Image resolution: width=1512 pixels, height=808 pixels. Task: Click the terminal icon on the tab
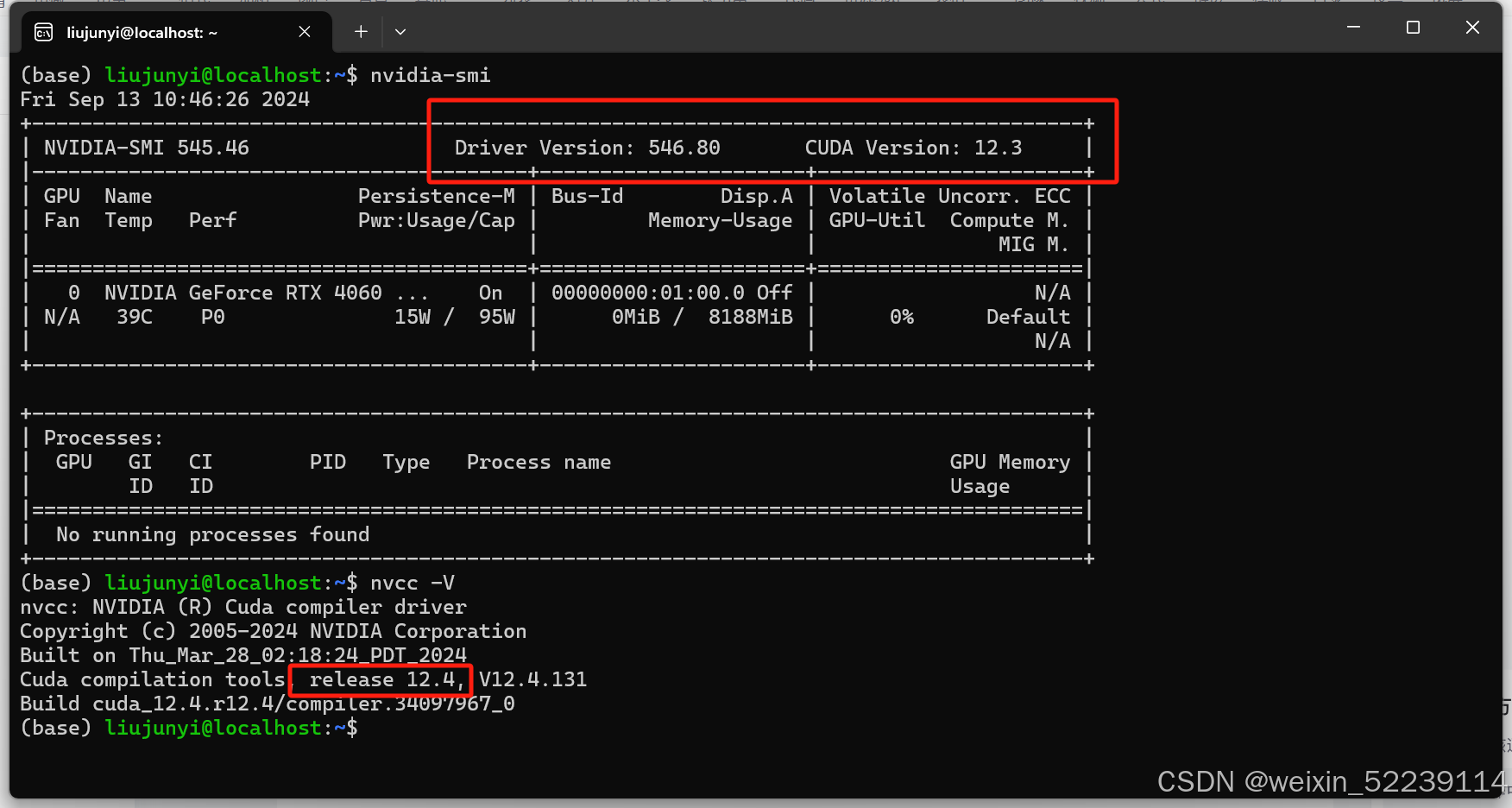pos(43,33)
